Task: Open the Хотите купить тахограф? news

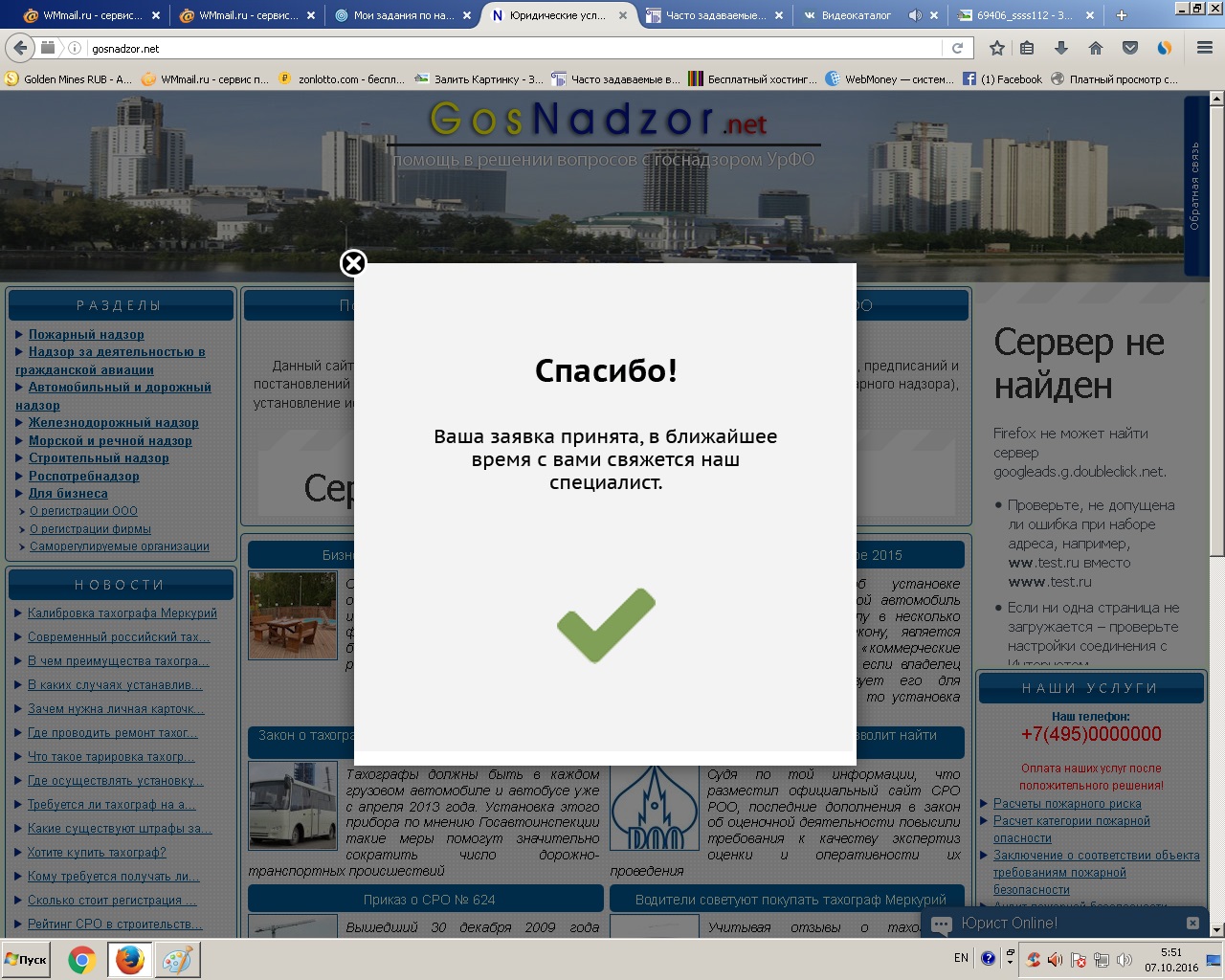Action: (97, 852)
